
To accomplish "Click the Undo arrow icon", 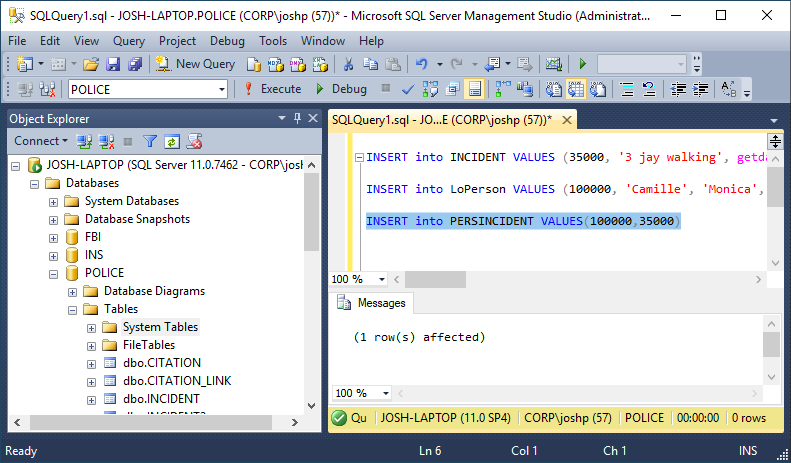I will (x=422, y=64).
